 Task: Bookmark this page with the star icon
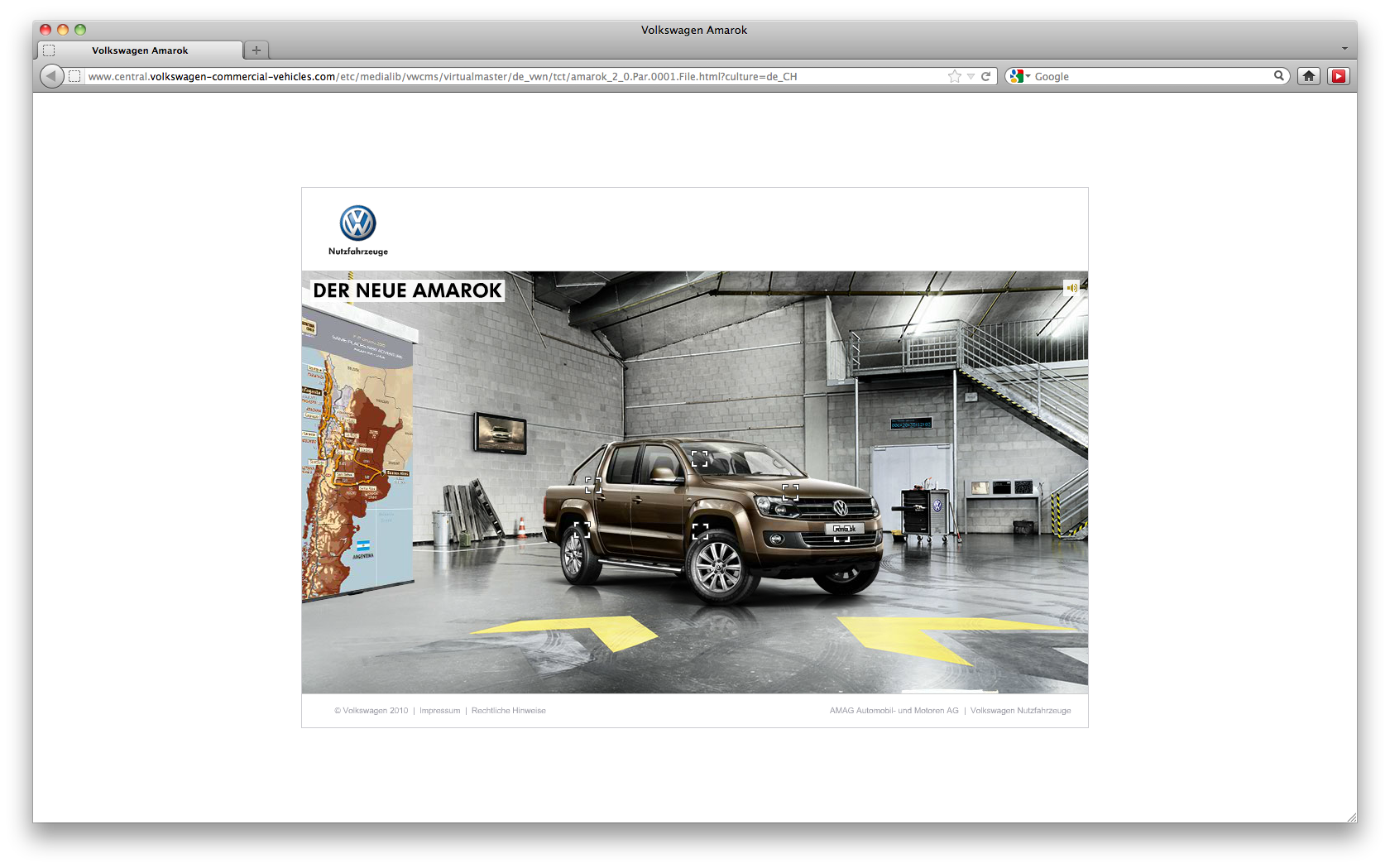(955, 76)
